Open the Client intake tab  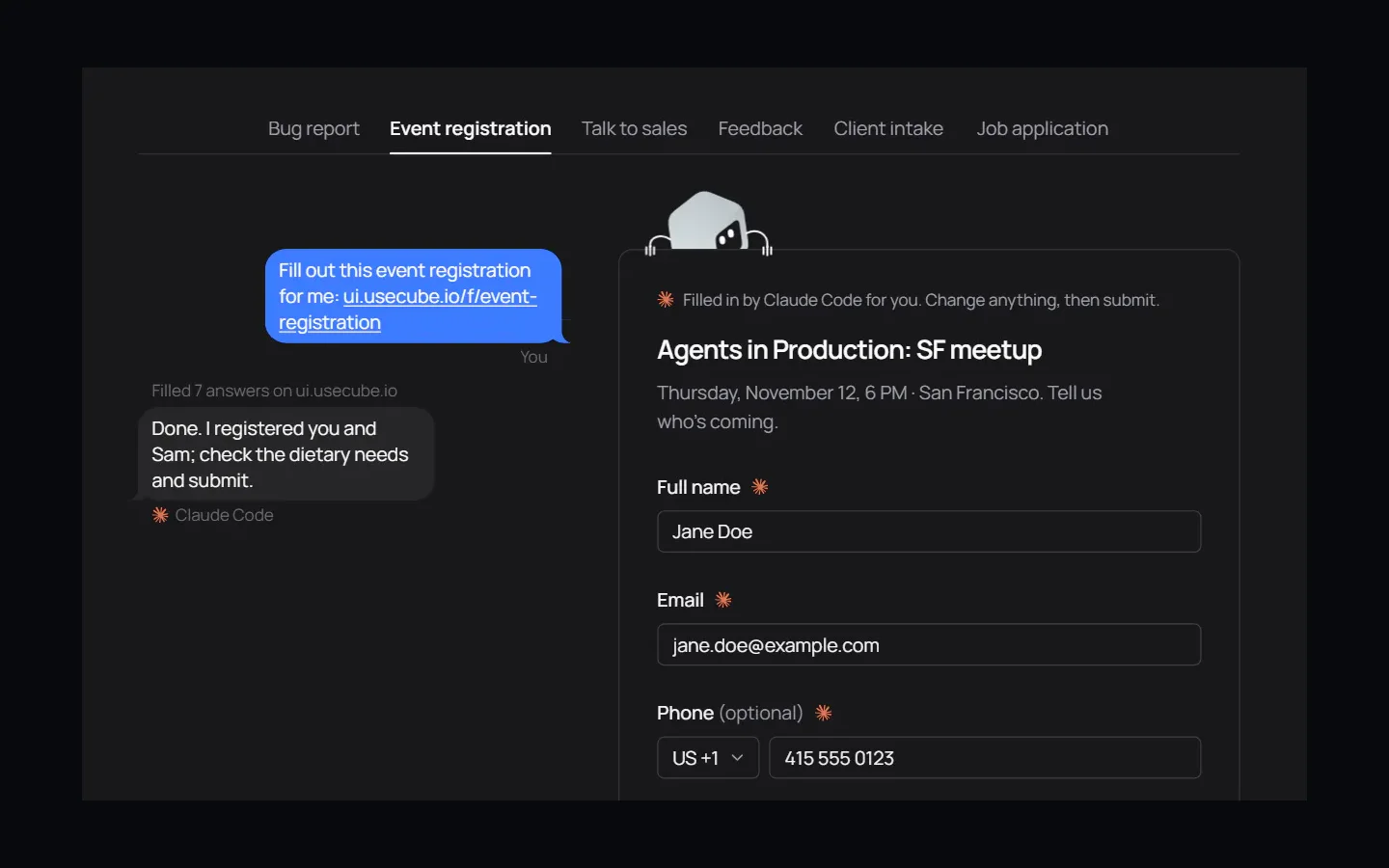click(888, 128)
